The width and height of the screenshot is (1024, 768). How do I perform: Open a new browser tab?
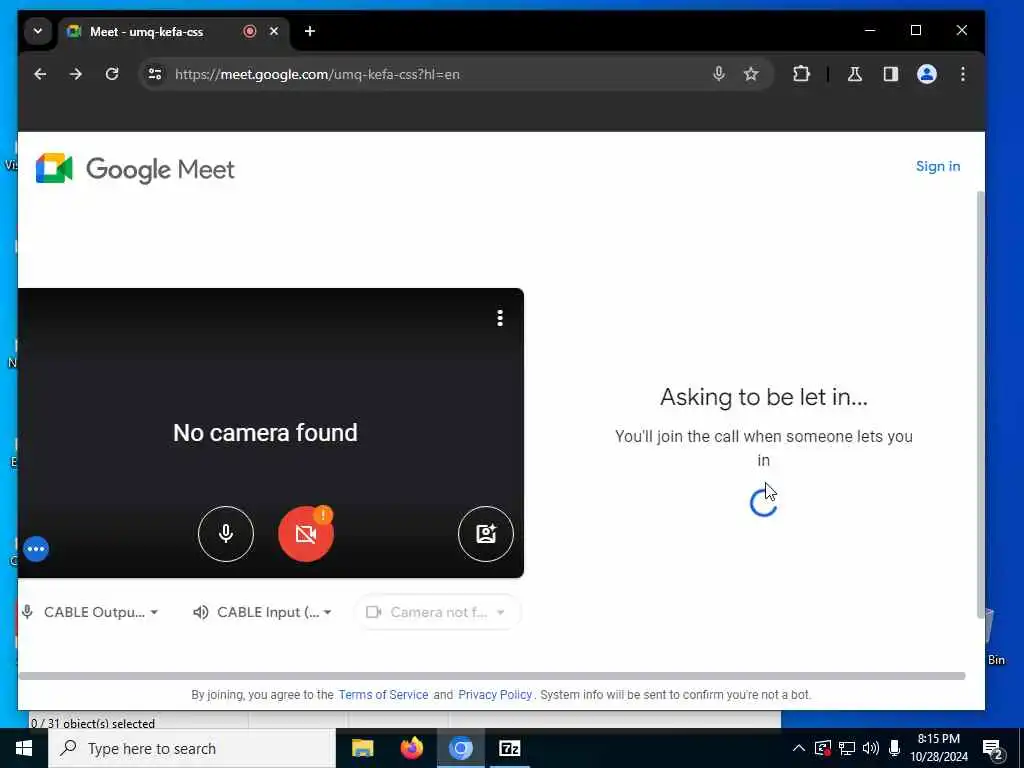[x=310, y=31]
